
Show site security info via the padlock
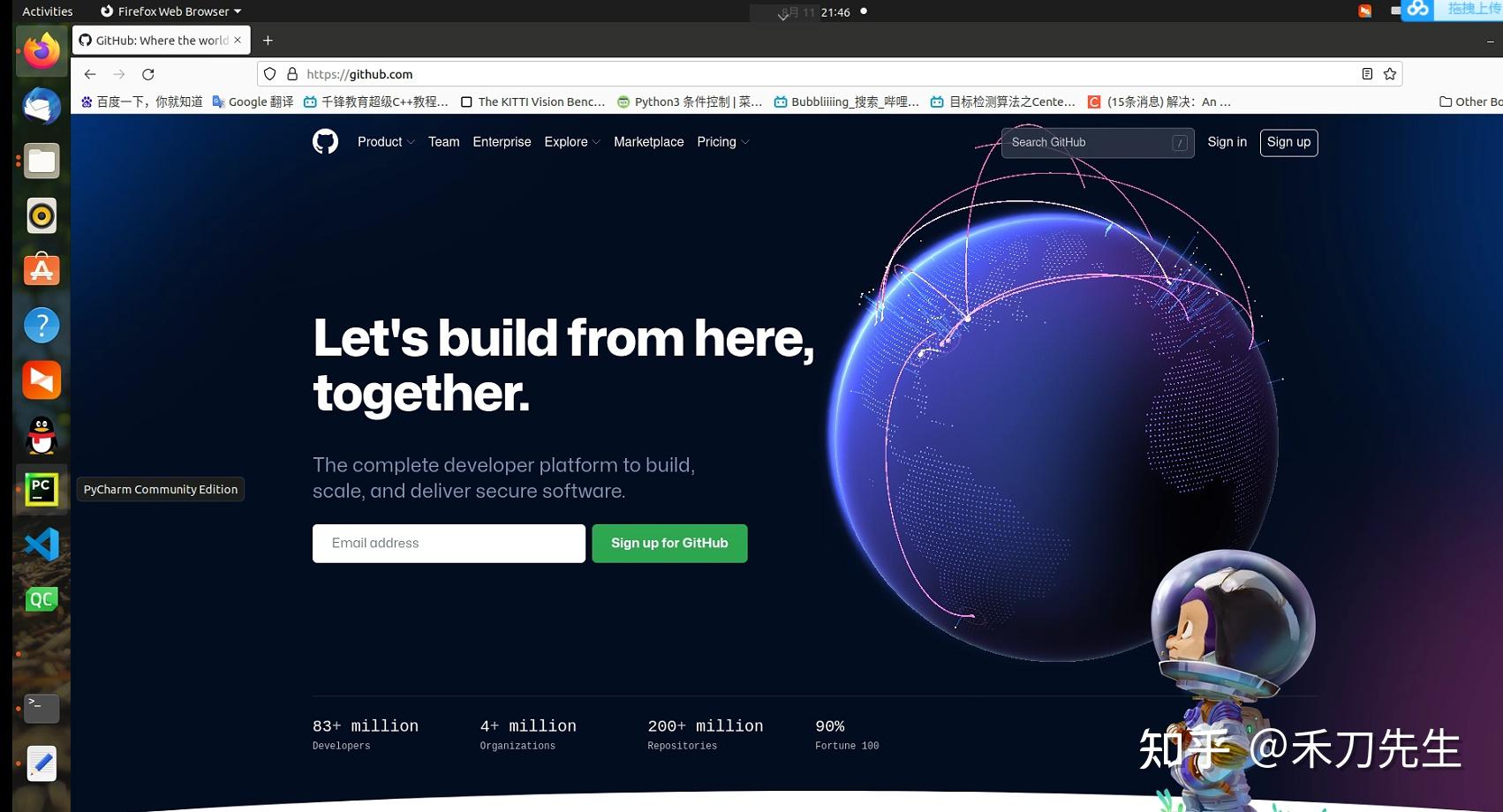(292, 74)
